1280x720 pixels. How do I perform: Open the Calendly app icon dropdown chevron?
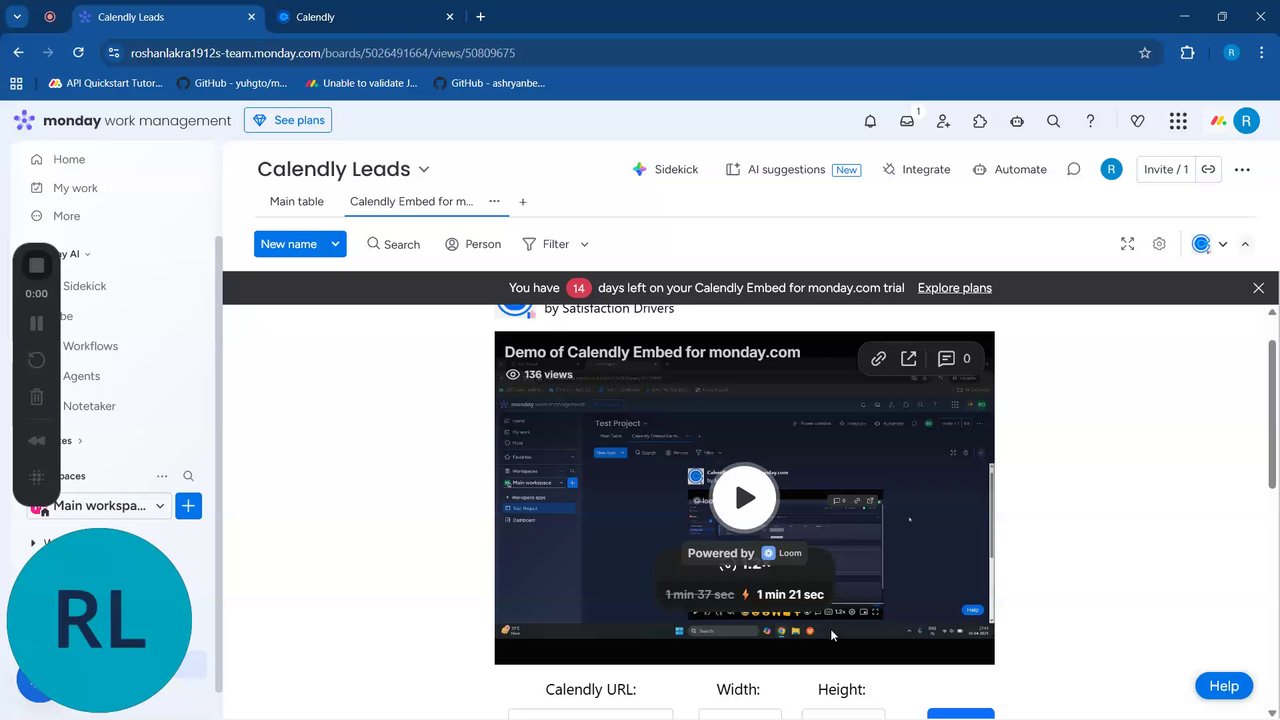pos(1222,244)
